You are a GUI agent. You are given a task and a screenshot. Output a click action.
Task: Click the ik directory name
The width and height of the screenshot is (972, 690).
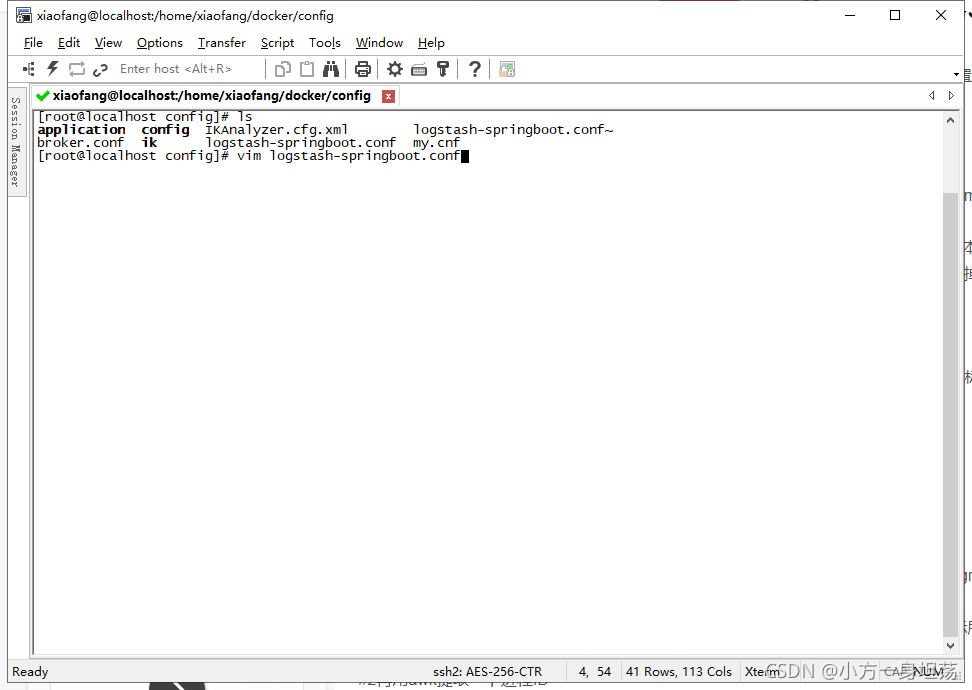click(x=149, y=143)
